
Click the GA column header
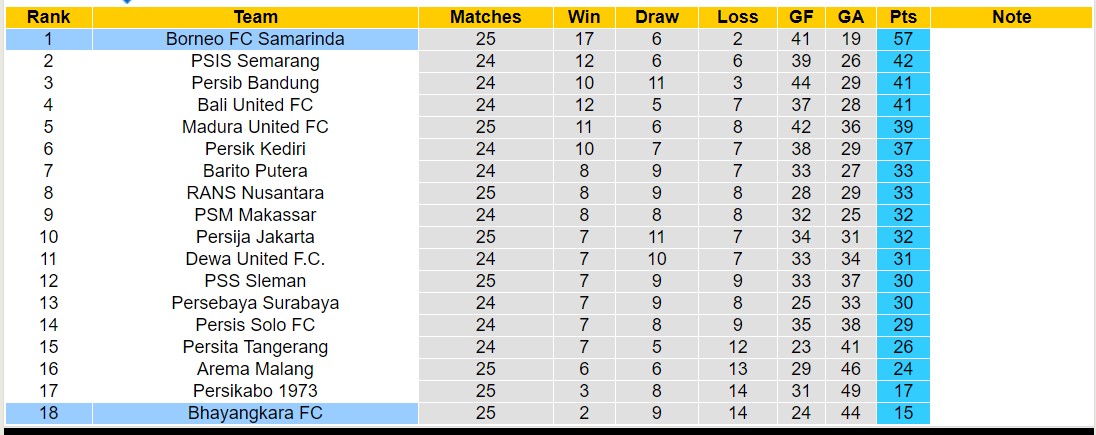tap(851, 17)
